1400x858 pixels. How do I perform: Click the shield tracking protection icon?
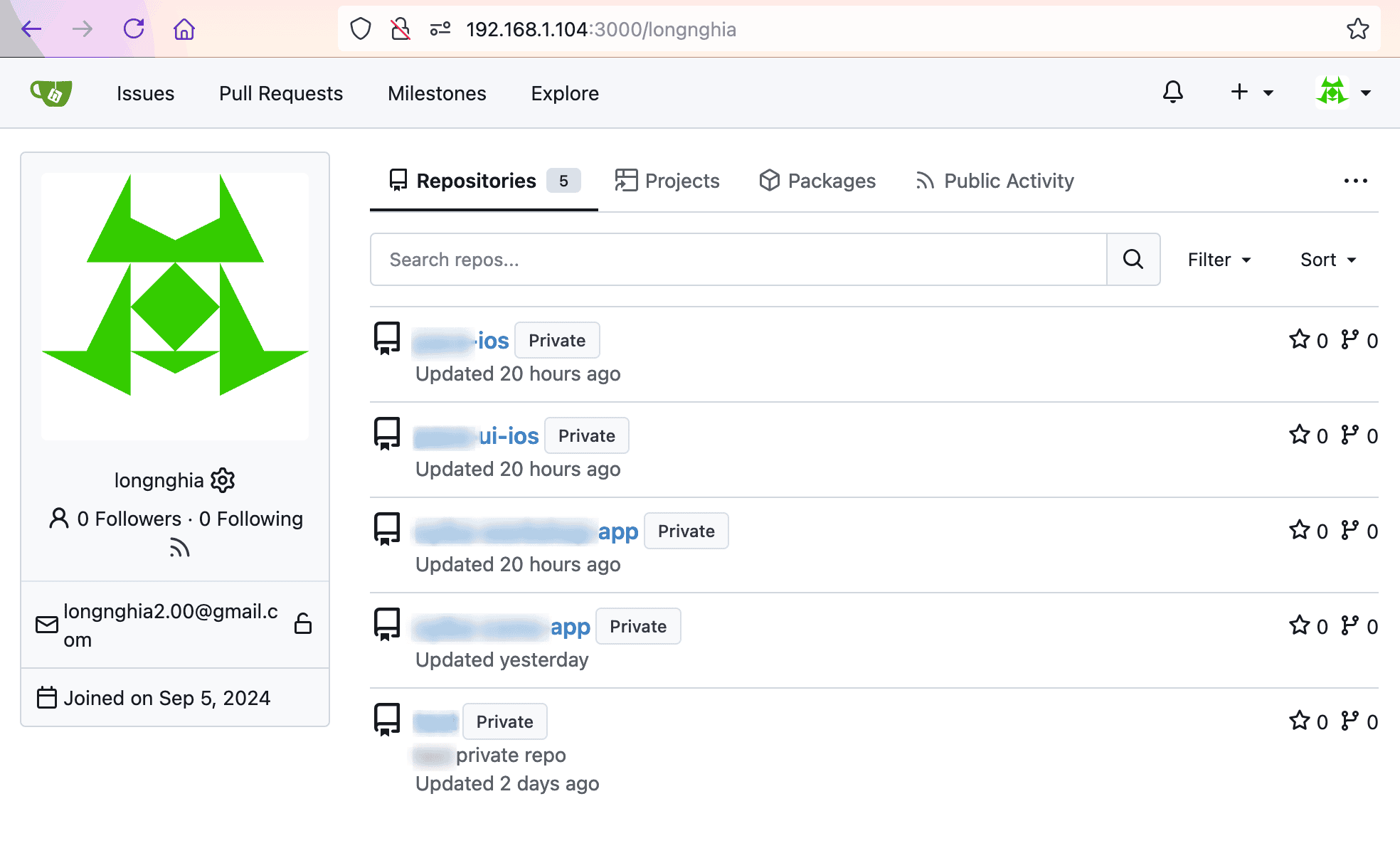tap(361, 29)
